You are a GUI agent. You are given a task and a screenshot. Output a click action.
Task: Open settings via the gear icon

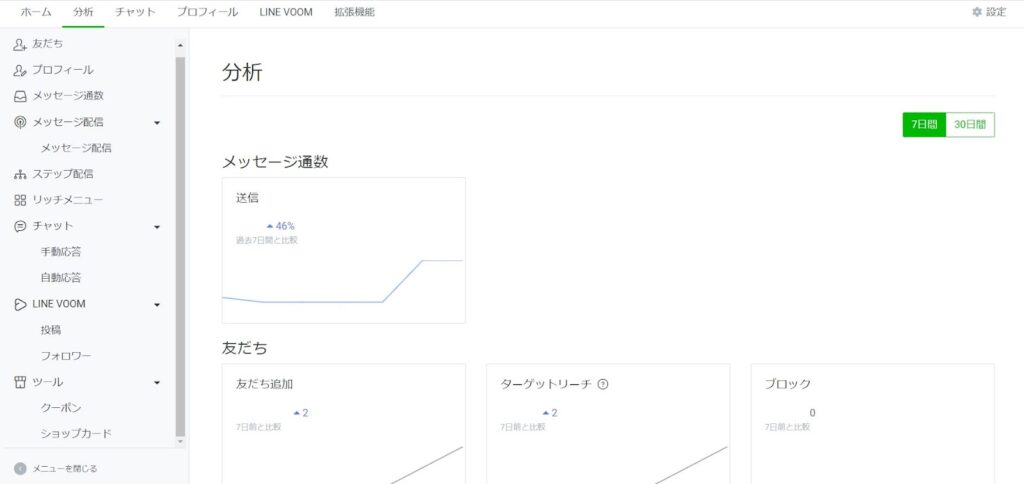click(977, 12)
